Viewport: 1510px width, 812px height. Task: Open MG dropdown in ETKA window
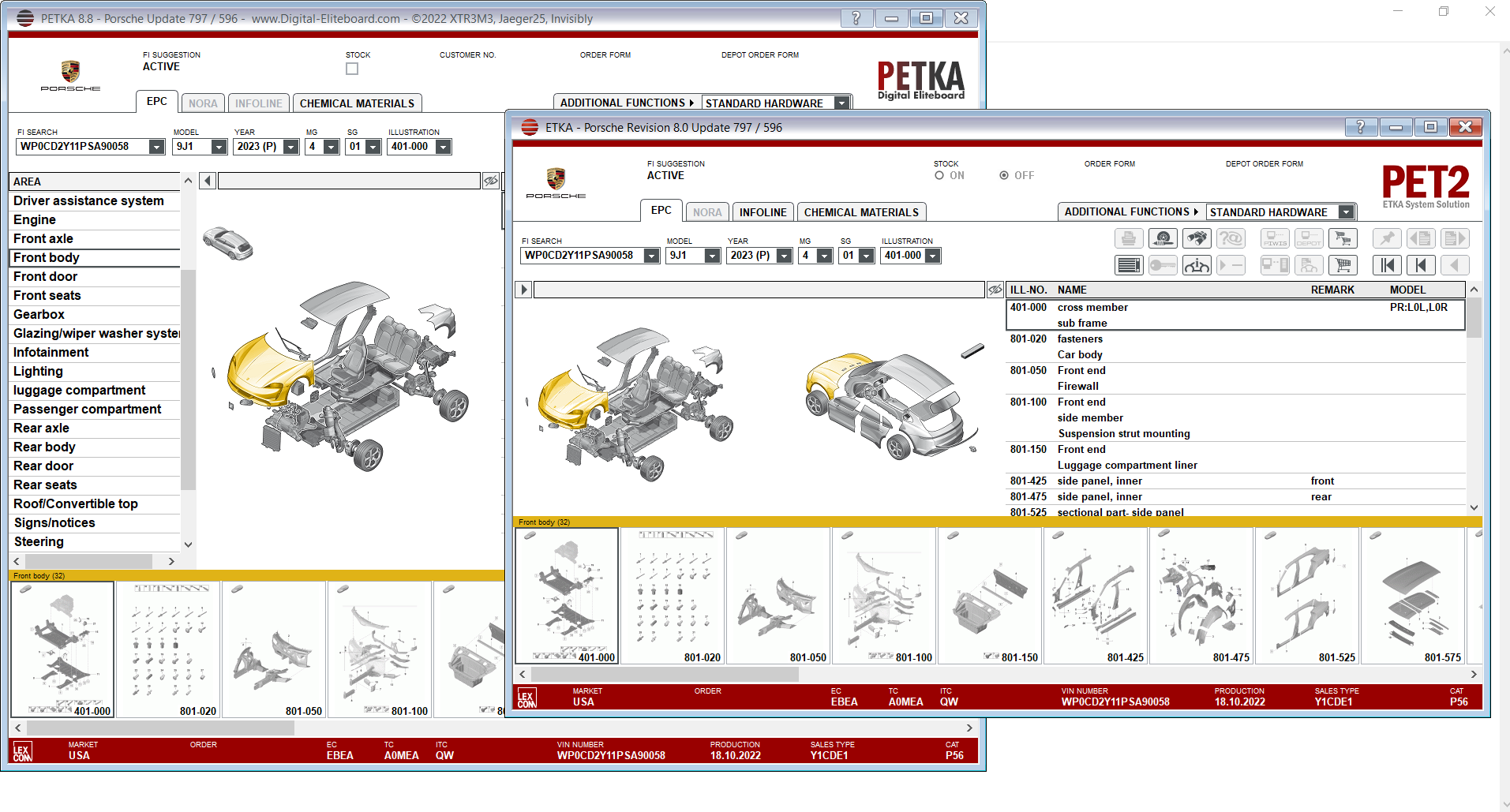click(825, 256)
